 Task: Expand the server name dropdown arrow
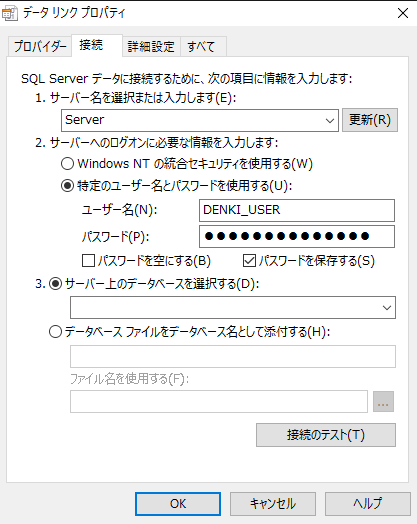(329, 120)
